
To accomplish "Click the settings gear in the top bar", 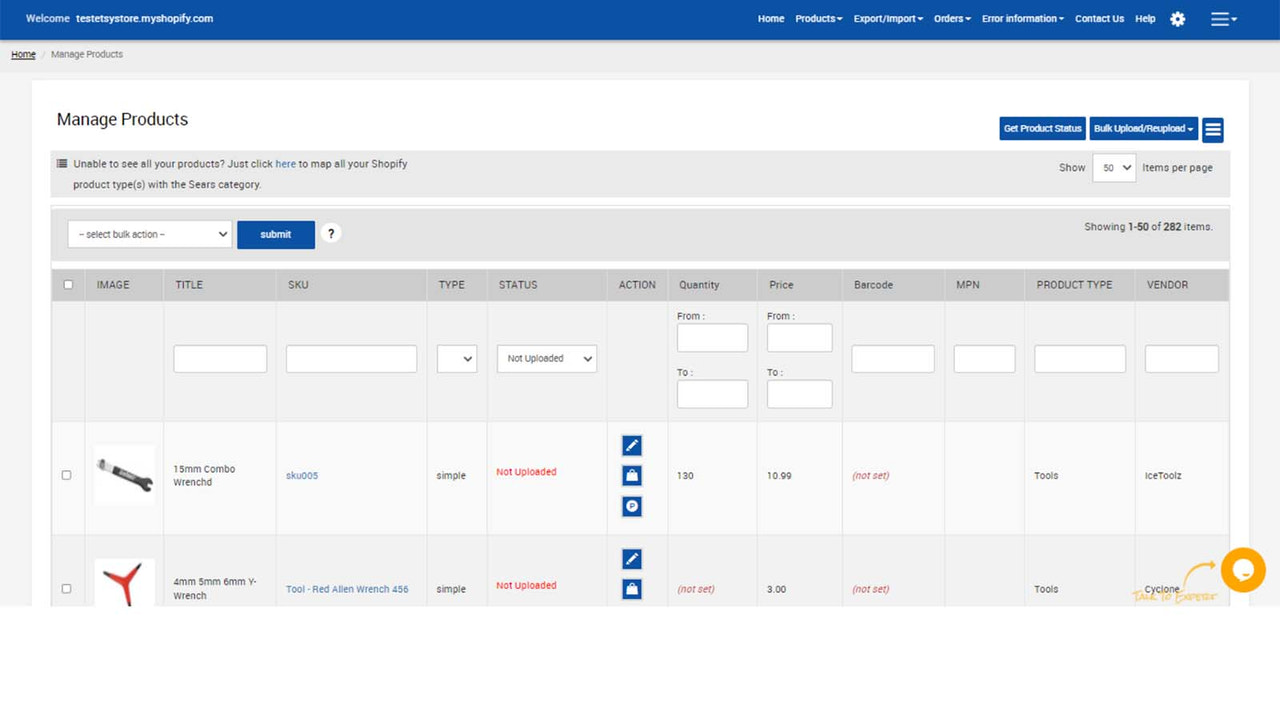I will tap(1177, 19).
